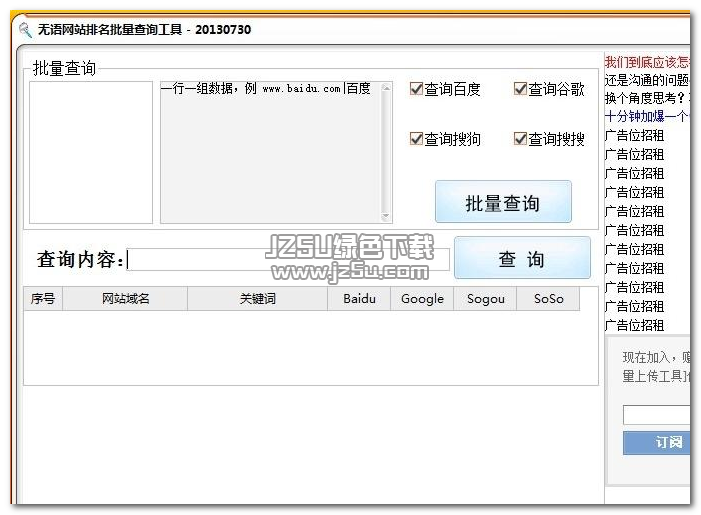Sort by the 关键词 column header
The width and height of the screenshot is (701, 515).
[x=258, y=299]
